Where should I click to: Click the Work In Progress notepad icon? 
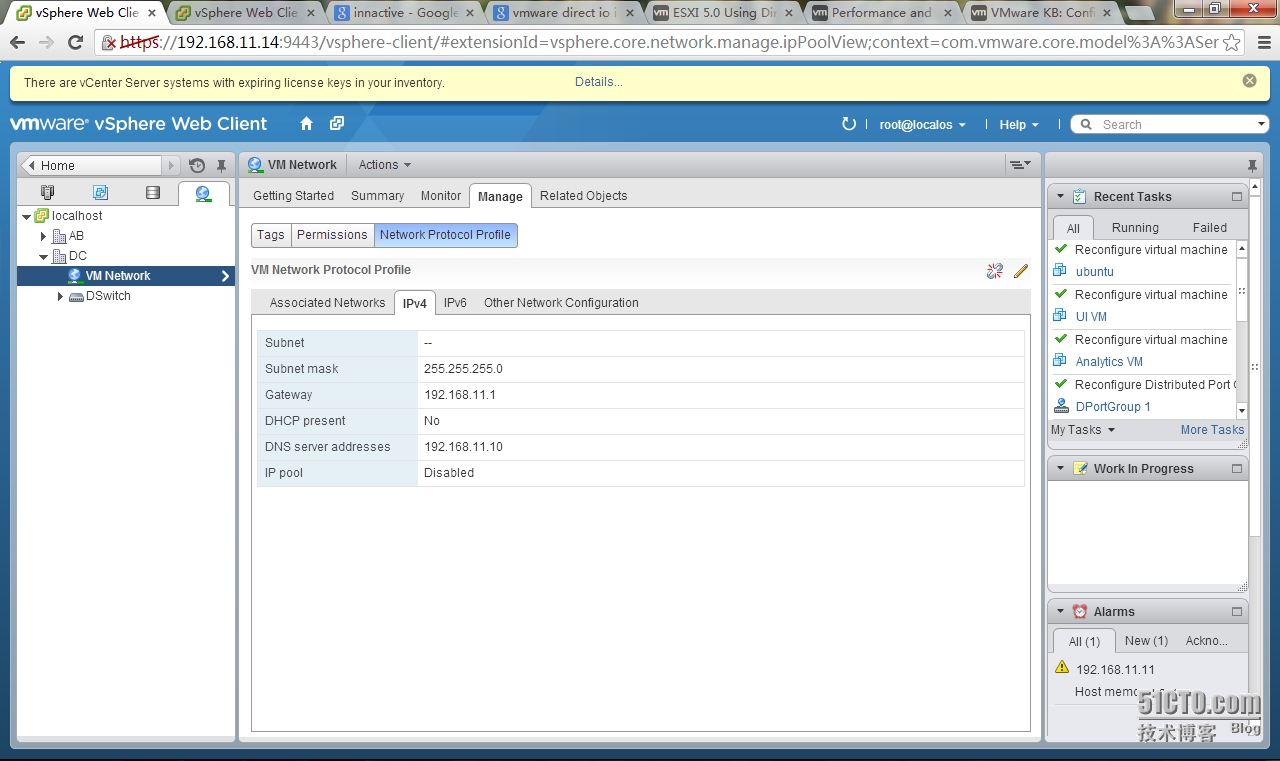click(1080, 469)
